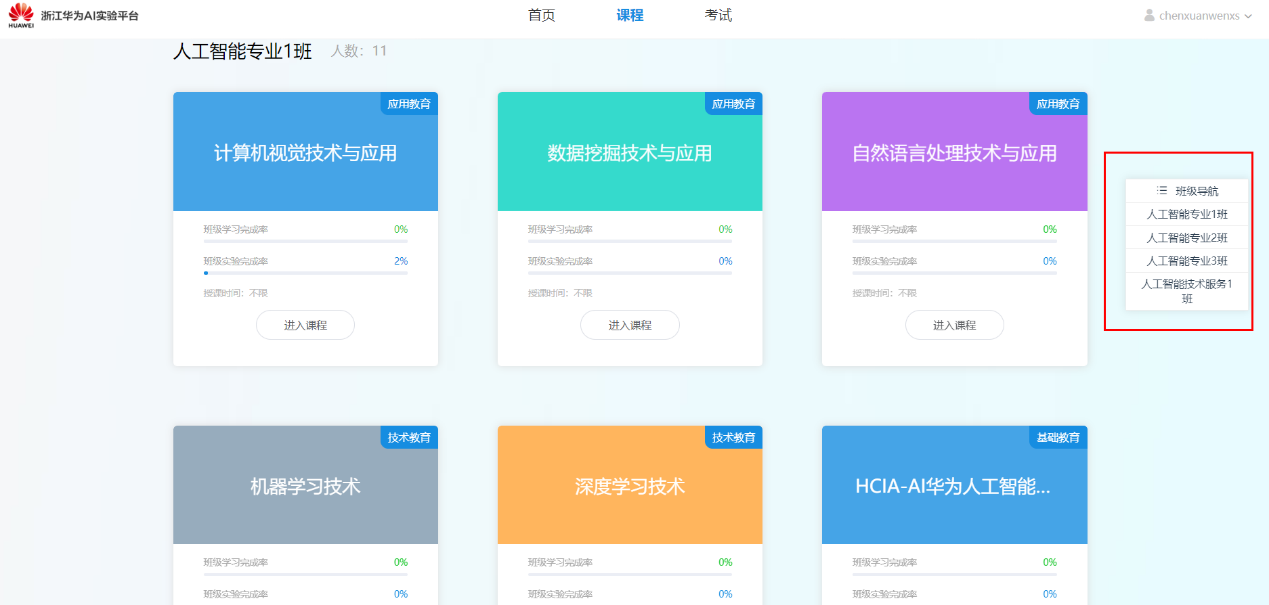Image resolution: width=1269 pixels, height=605 pixels.
Task: Click the 应用教育 tag on 自然语言处理技术与应用
Action: [x=1058, y=104]
